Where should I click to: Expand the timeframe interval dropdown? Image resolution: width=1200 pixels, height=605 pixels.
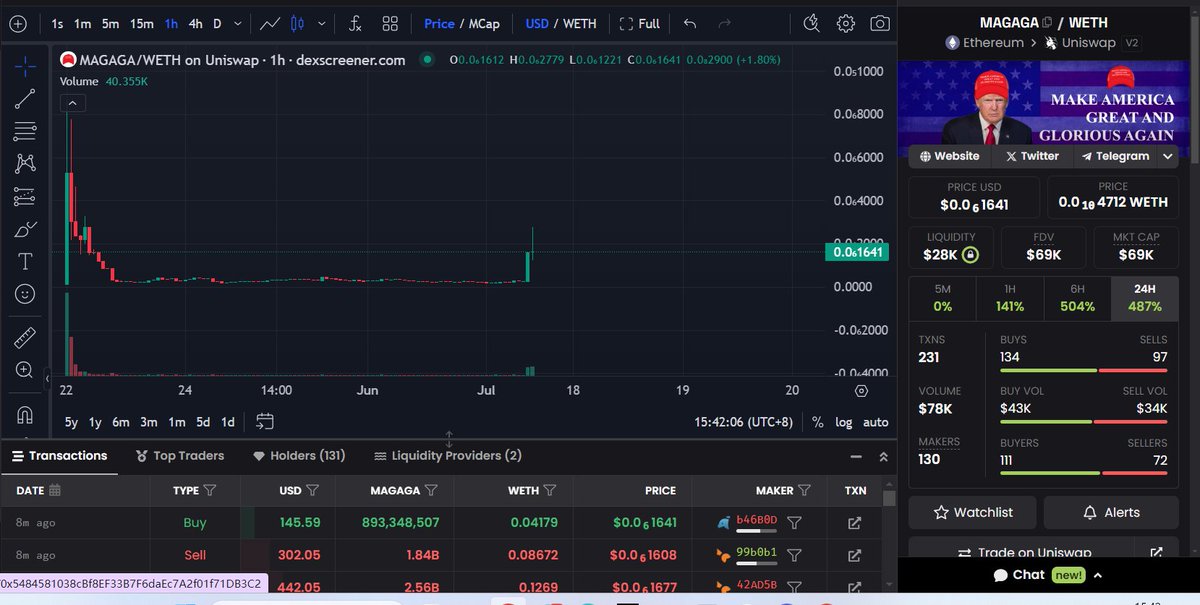(239, 23)
